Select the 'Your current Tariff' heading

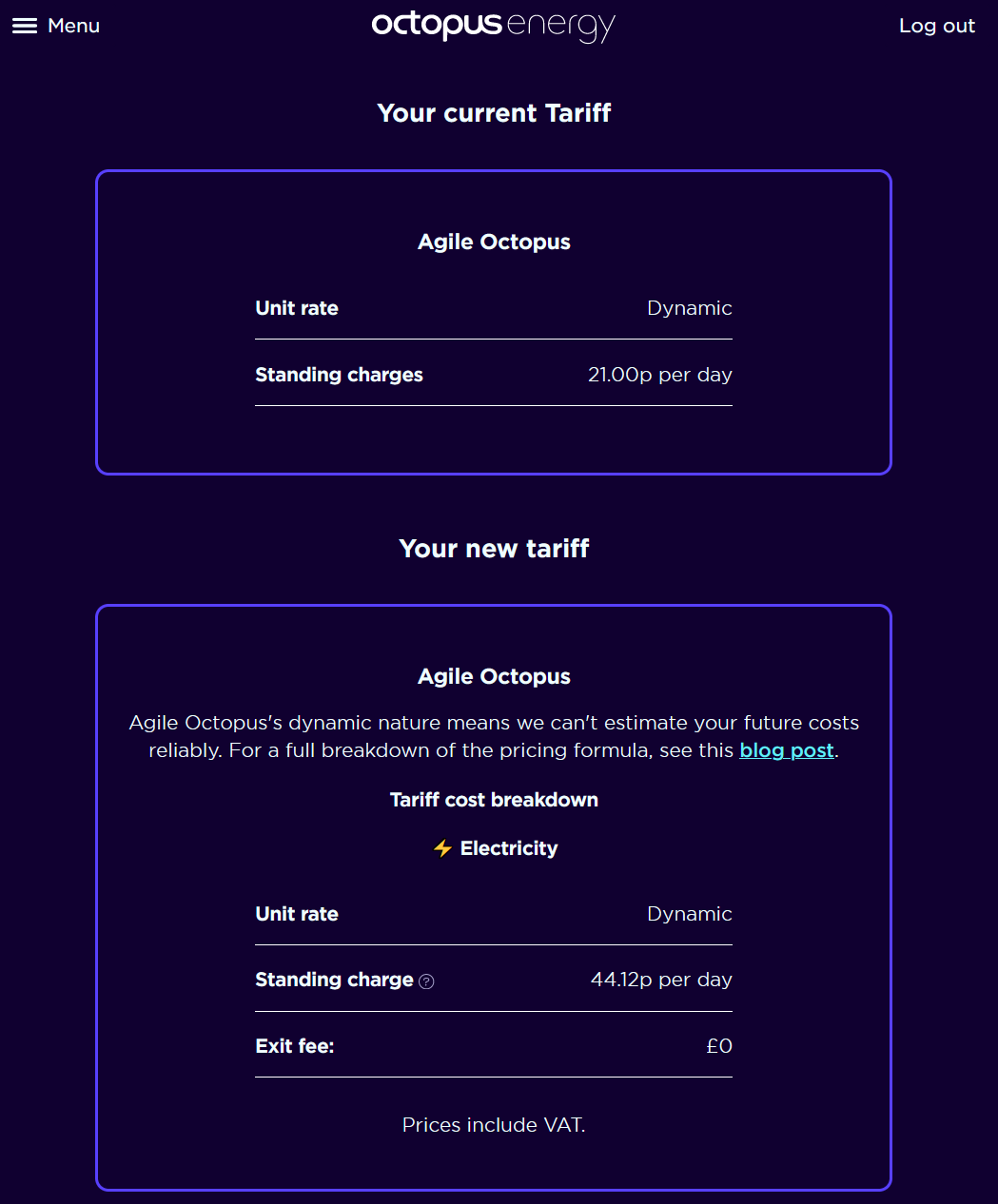[494, 113]
